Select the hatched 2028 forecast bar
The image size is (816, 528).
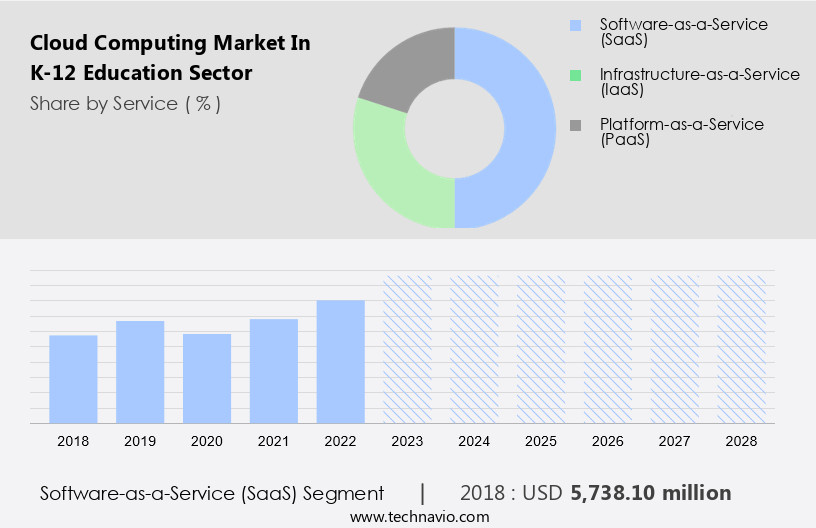tap(742, 348)
